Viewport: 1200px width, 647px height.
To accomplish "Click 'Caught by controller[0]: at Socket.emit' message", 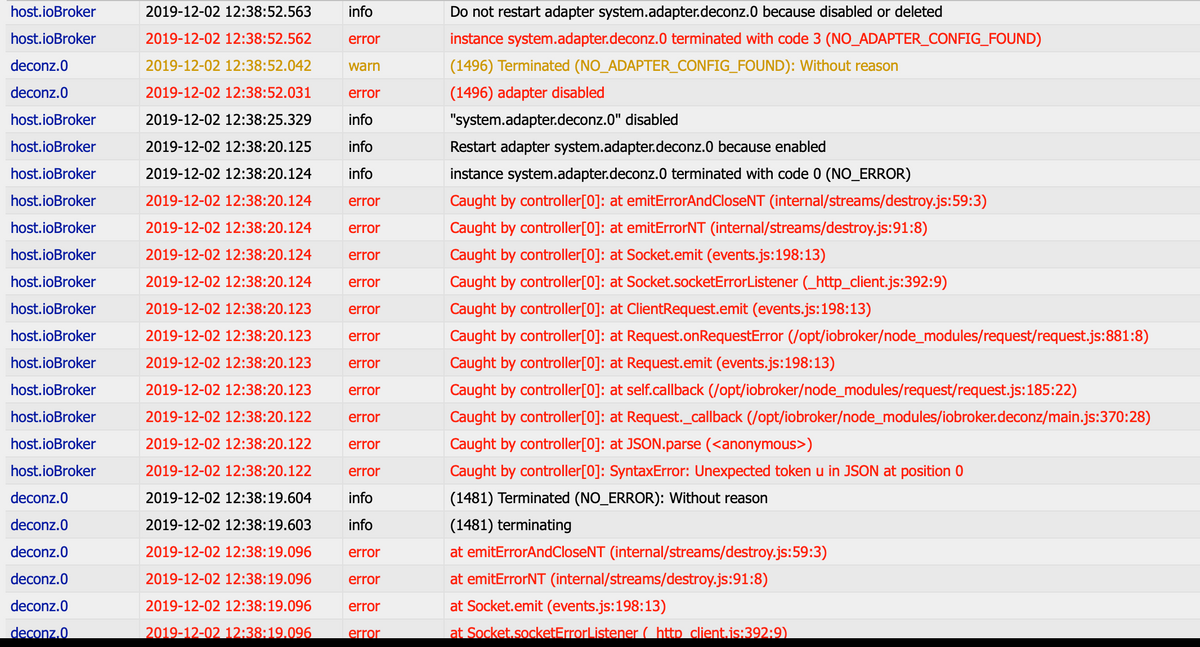I will tap(637, 255).
